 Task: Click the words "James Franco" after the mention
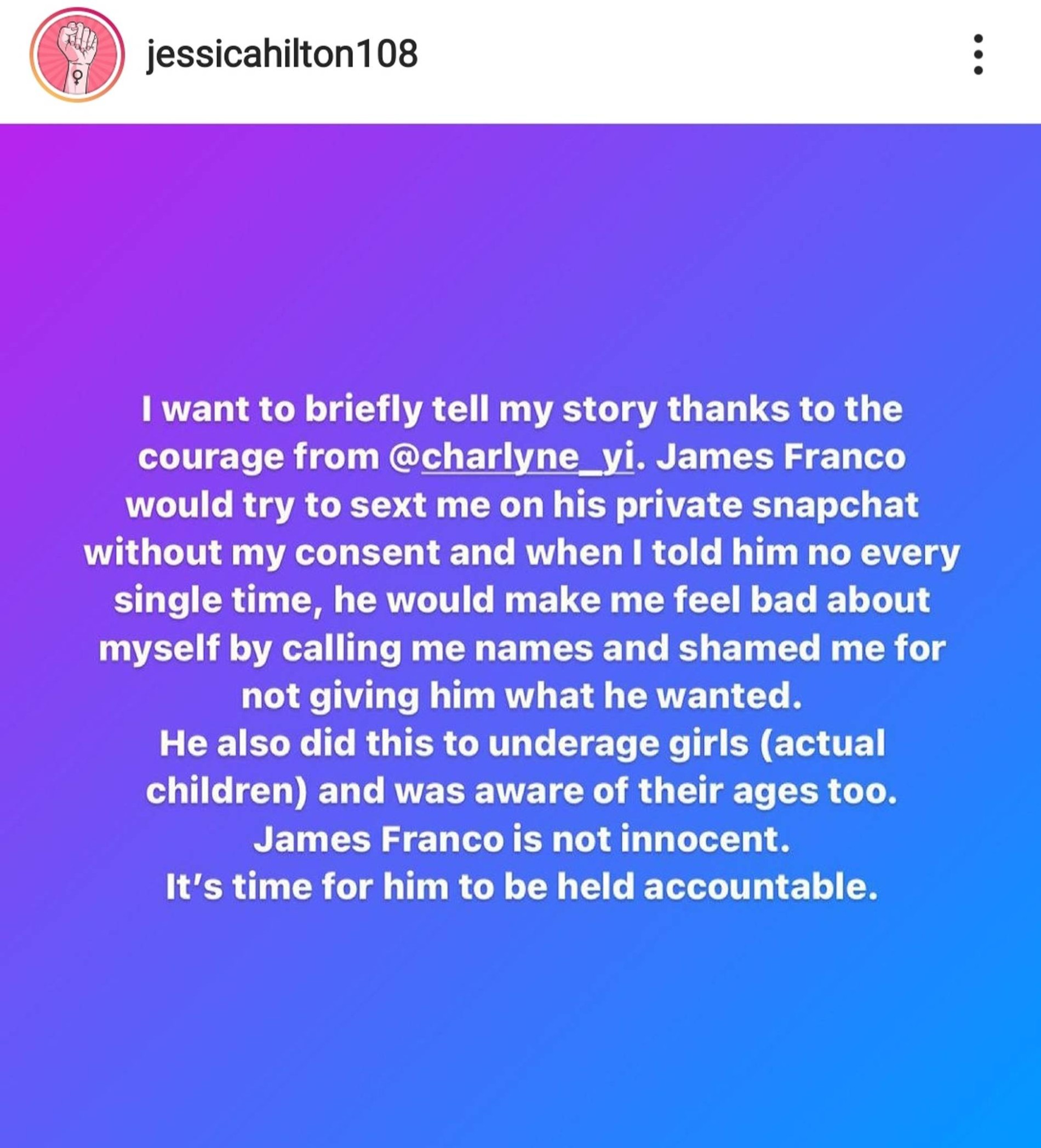pos(780,457)
